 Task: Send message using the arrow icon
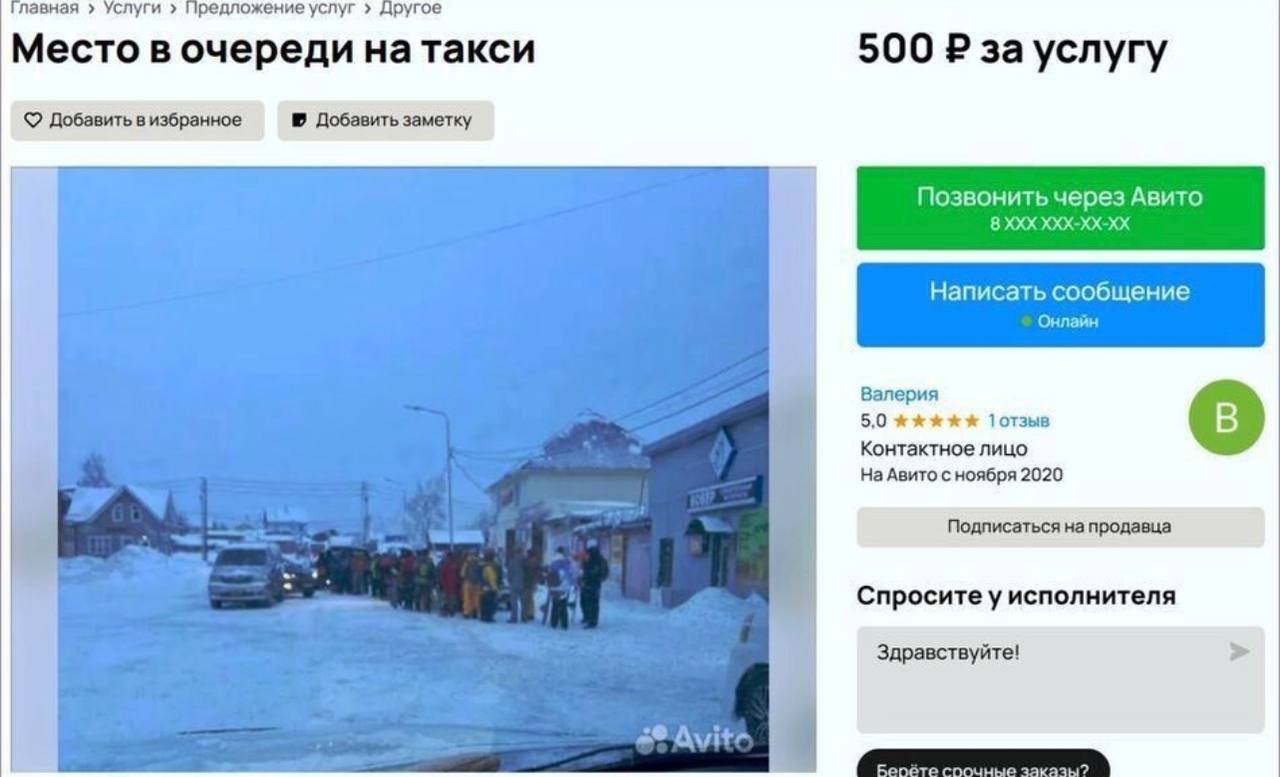tap(1239, 652)
